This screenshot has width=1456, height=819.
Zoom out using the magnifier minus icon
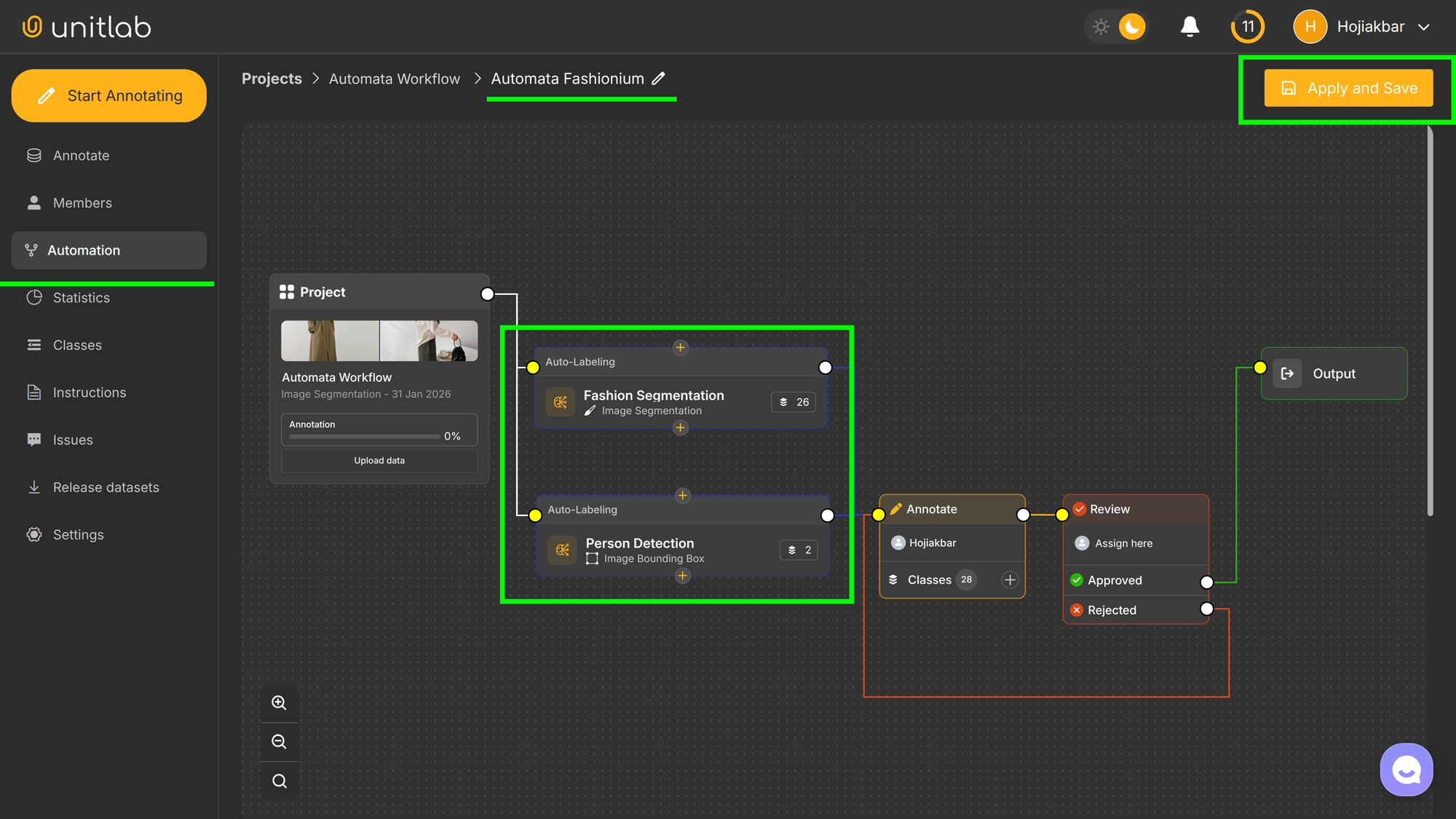[x=279, y=741]
